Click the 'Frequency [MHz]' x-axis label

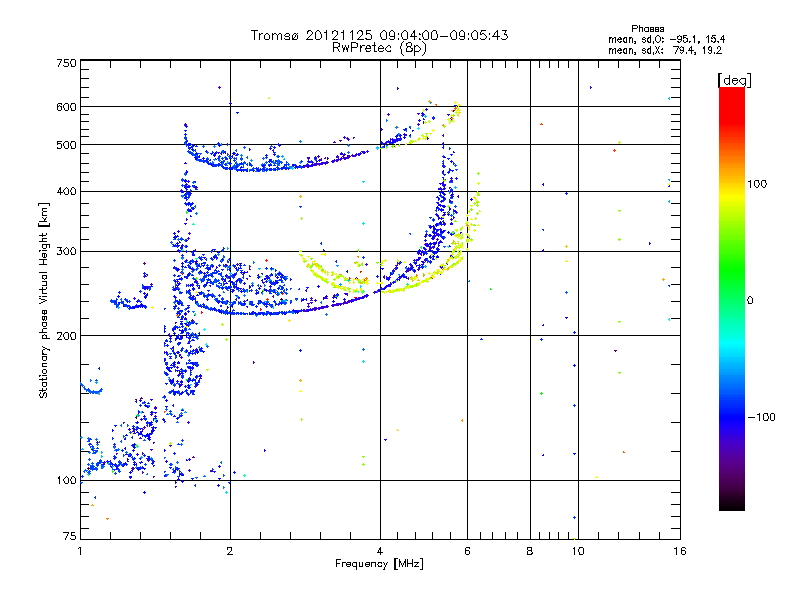click(x=379, y=564)
